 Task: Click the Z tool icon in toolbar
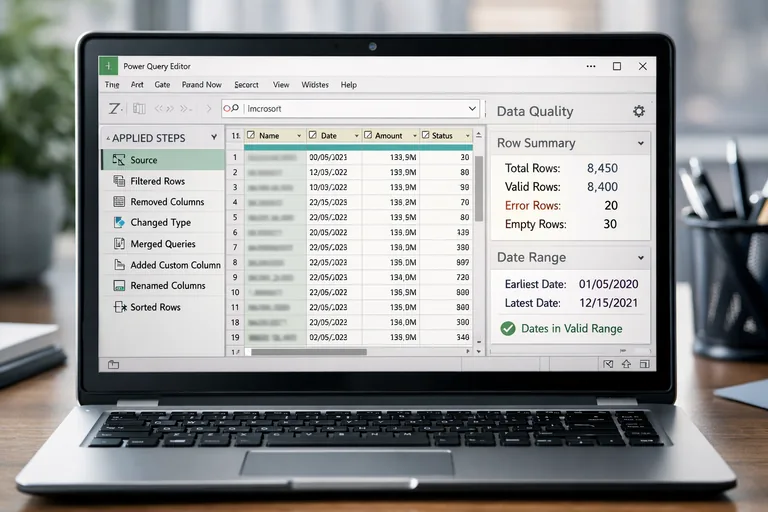tap(115, 108)
